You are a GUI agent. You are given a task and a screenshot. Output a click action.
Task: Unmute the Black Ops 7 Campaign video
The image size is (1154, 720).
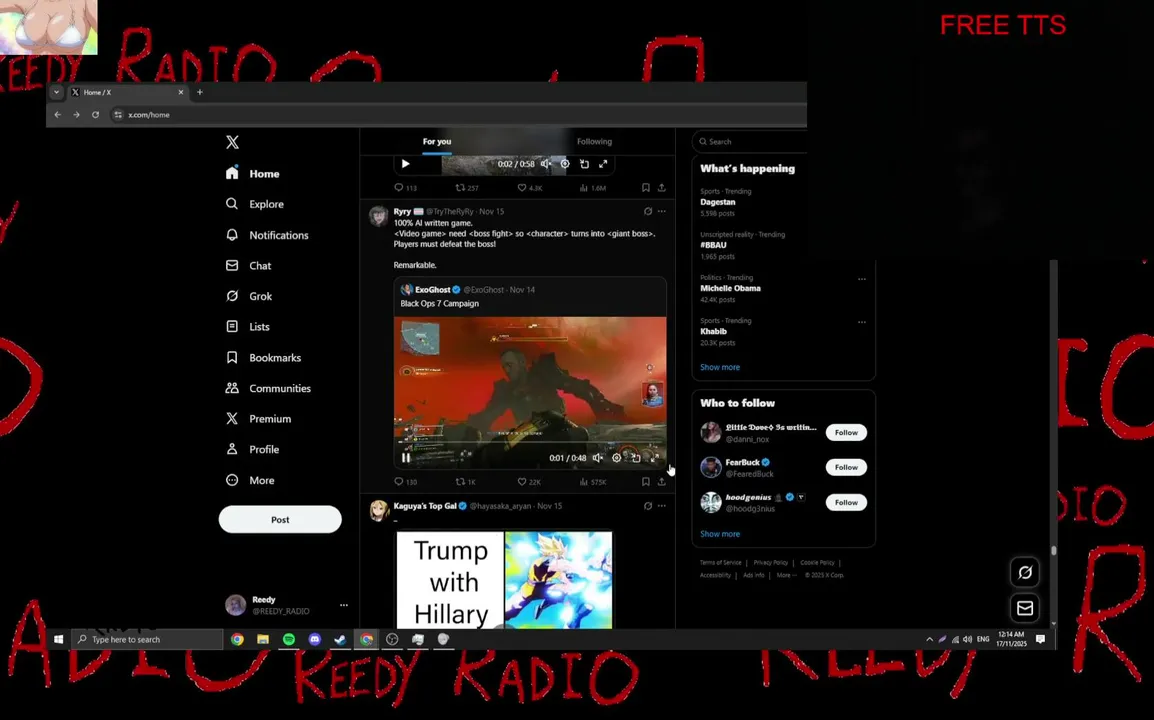(598, 458)
